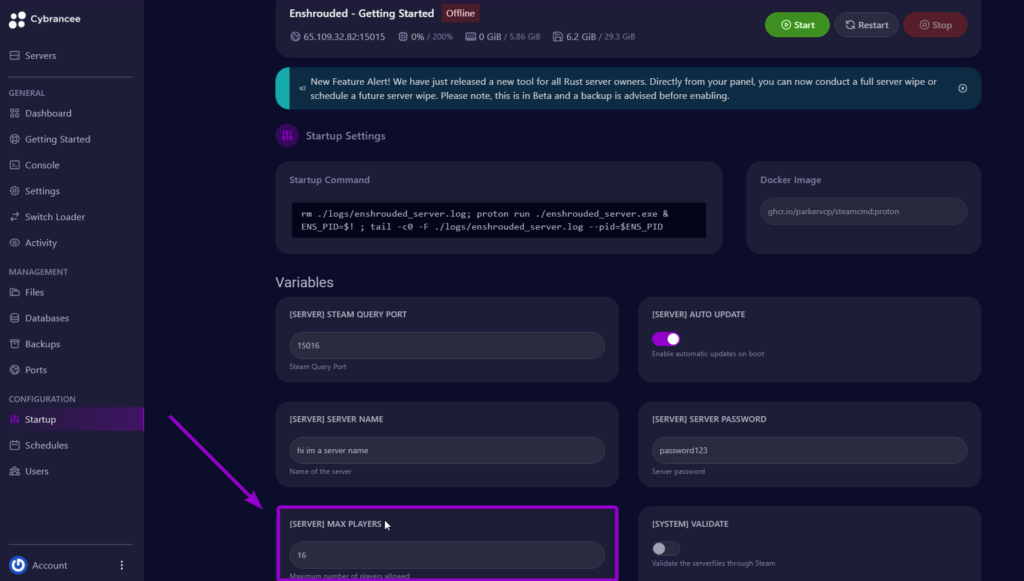Open the Files manager
Image resolution: width=1024 pixels, height=581 pixels.
pos(34,292)
